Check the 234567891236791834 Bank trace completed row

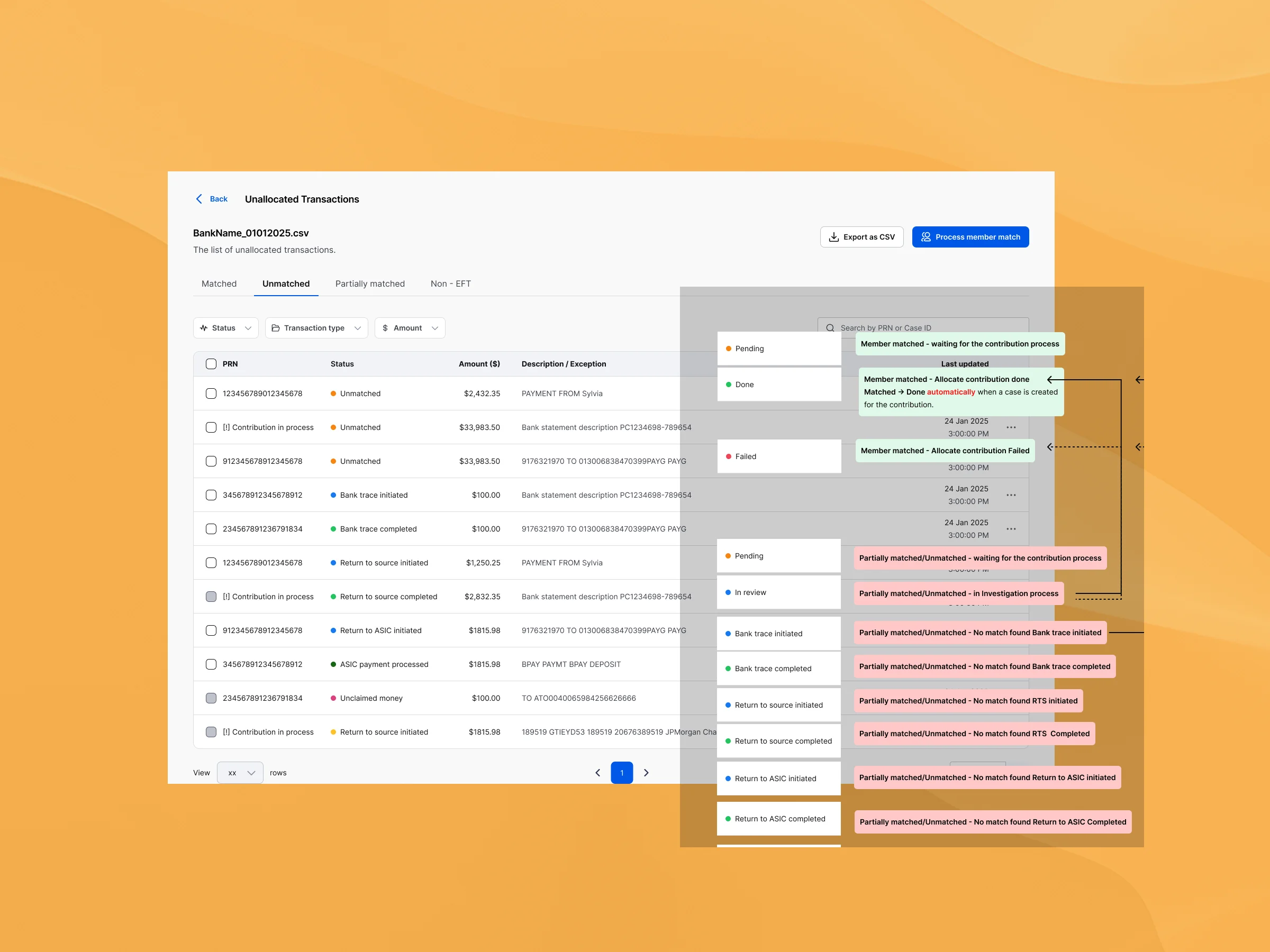[211, 529]
